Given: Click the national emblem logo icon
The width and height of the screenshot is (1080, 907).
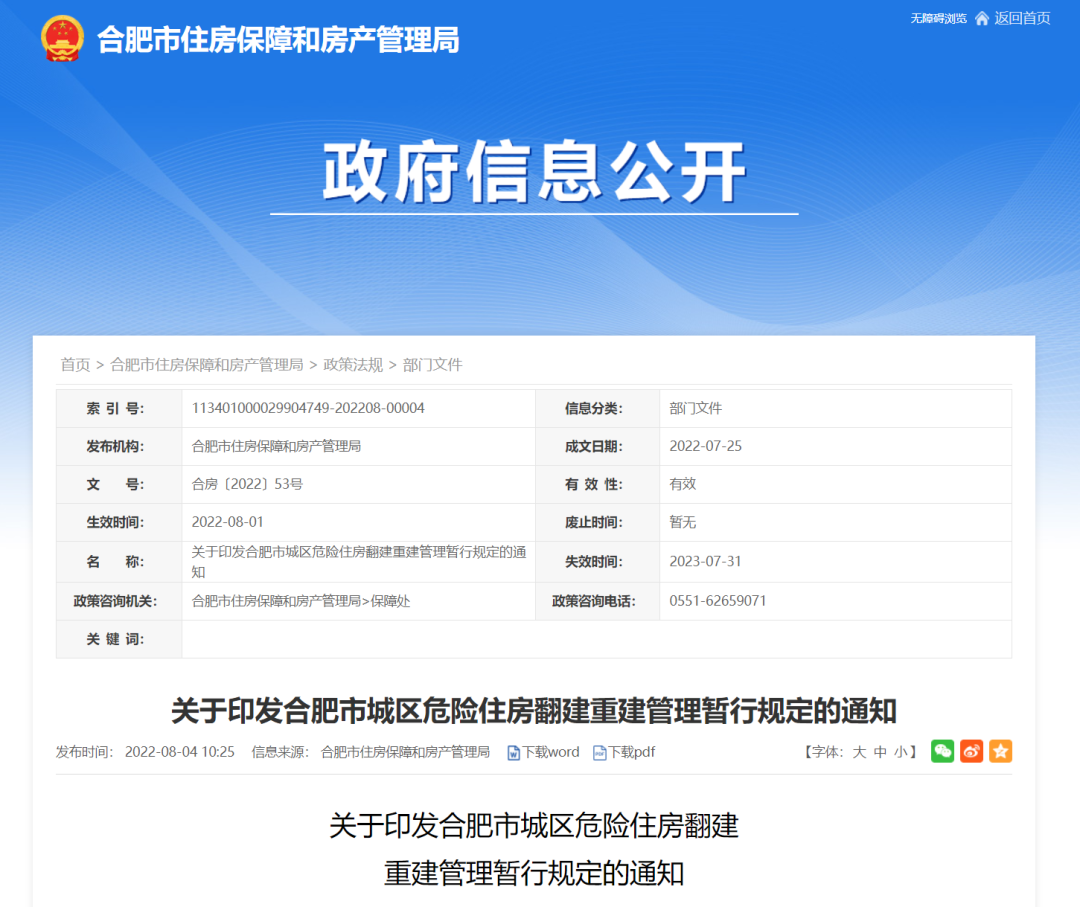Looking at the screenshot, I should [x=62, y=39].
